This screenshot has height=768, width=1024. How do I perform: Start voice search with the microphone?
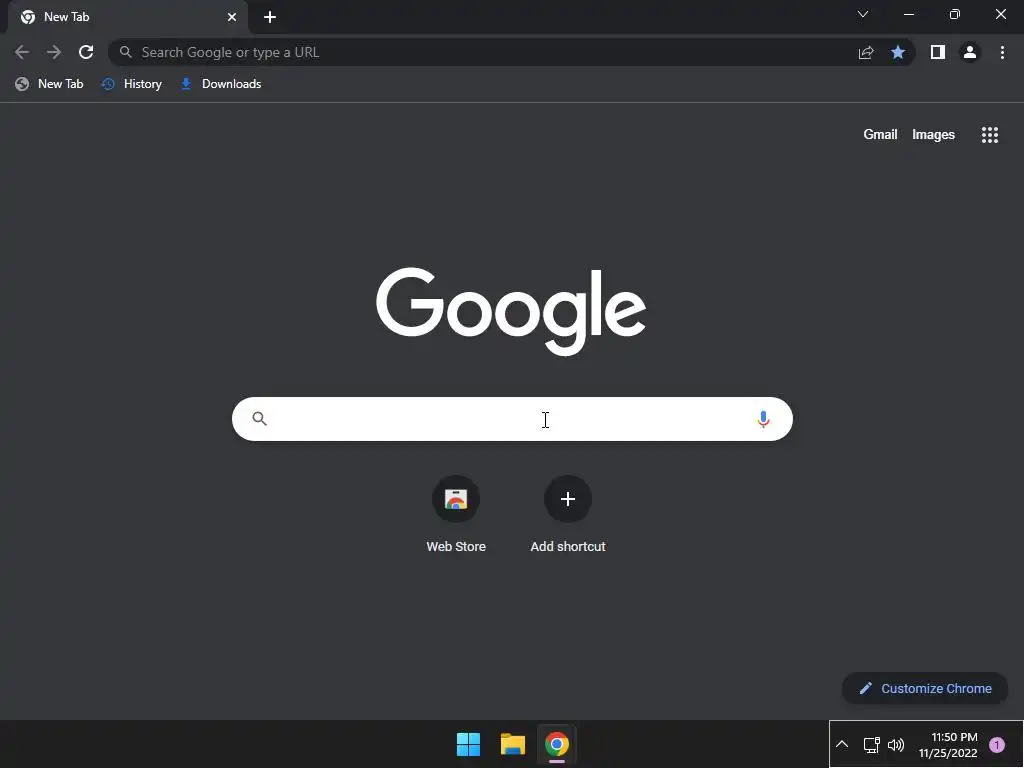tap(763, 419)
